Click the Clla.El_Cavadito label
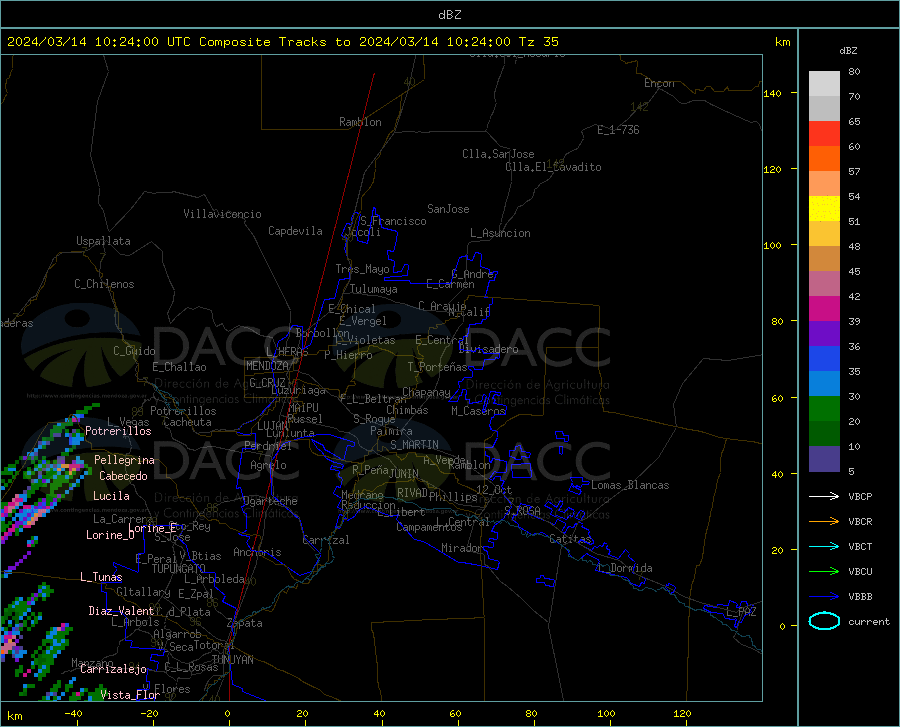The image size is (900, 727). tap(553, 167)
